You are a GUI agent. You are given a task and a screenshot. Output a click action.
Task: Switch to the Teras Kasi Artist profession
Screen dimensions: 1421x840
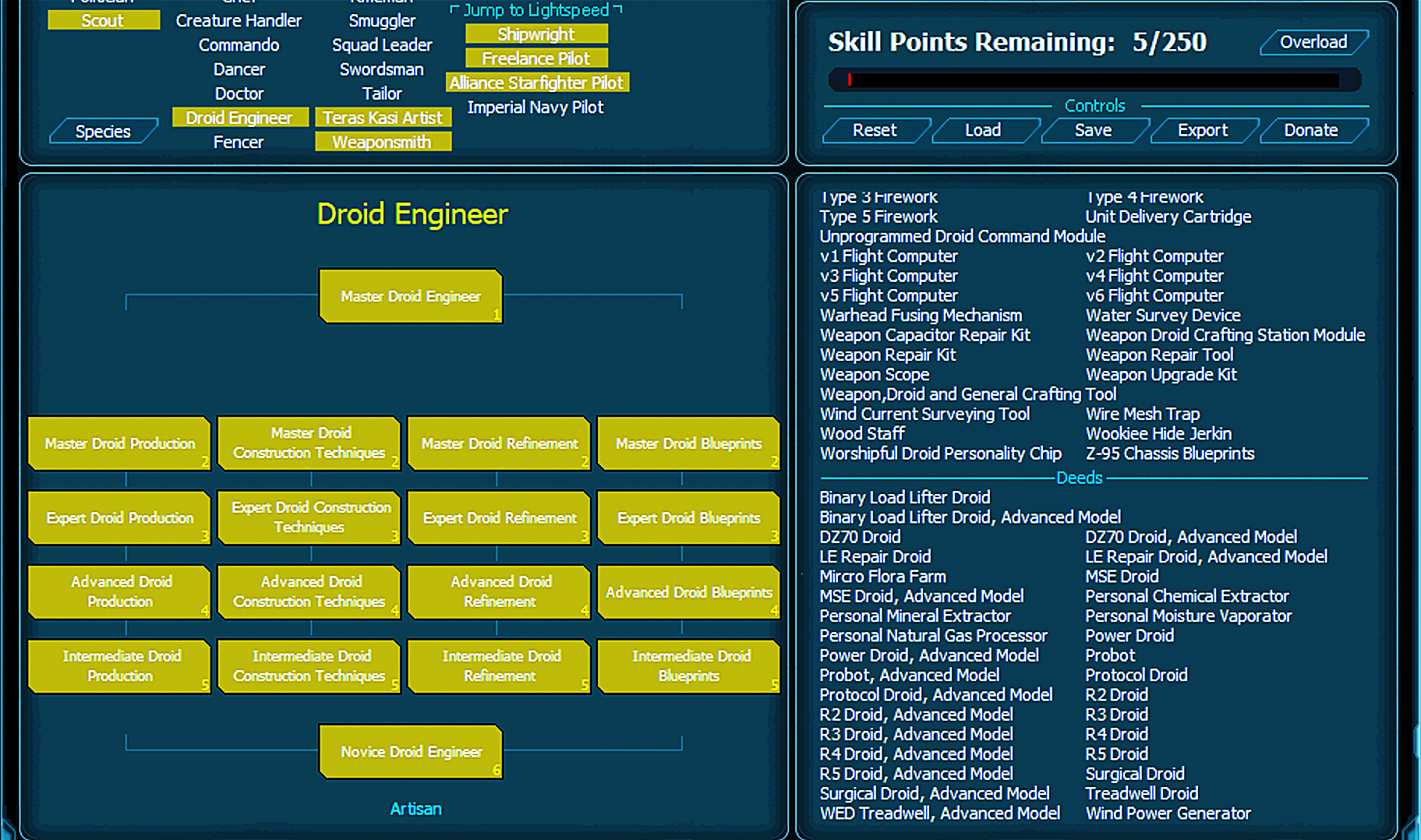click(382, 118)
